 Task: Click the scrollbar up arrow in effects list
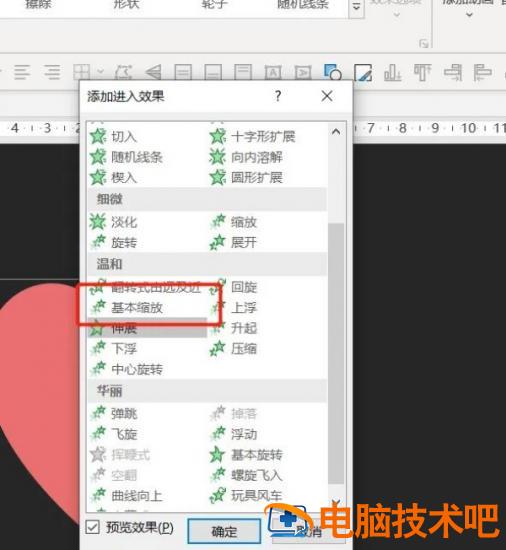tap(336, 132)
